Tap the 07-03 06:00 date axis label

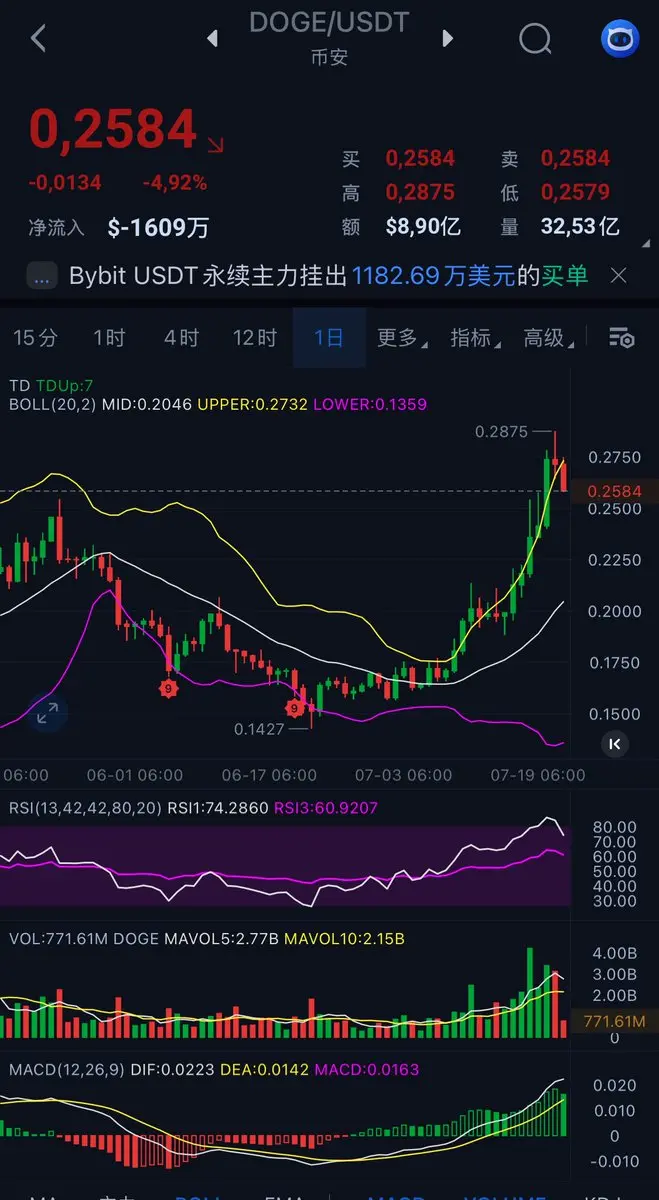403,774
